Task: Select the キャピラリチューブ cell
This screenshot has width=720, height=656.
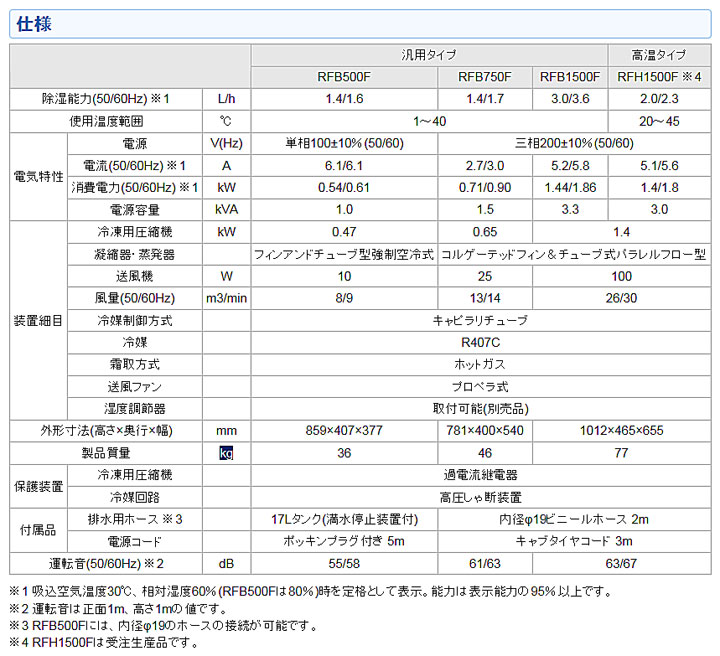Action: click(x=481, y=320)
